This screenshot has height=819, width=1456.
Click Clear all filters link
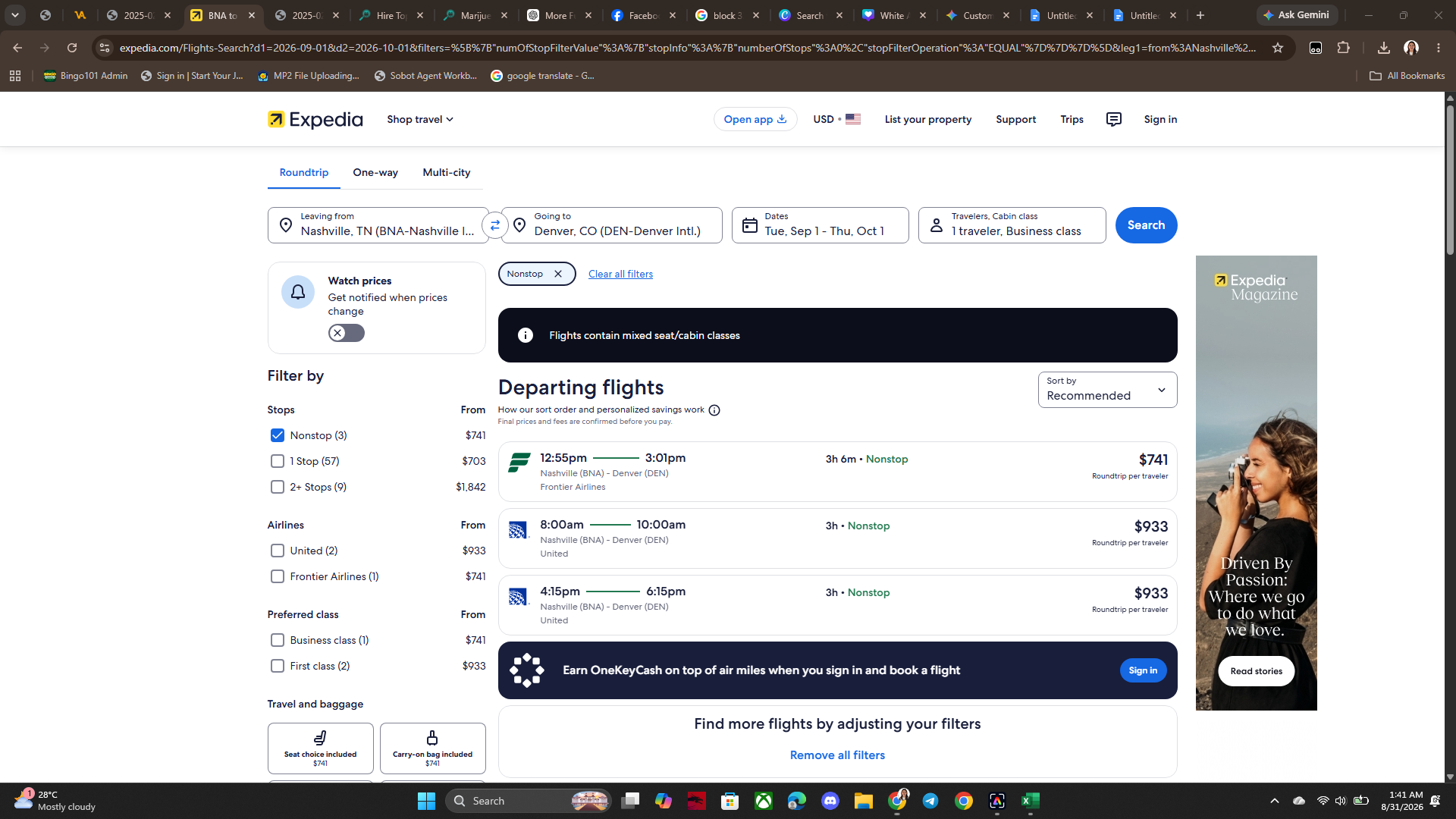click(620, 274)
